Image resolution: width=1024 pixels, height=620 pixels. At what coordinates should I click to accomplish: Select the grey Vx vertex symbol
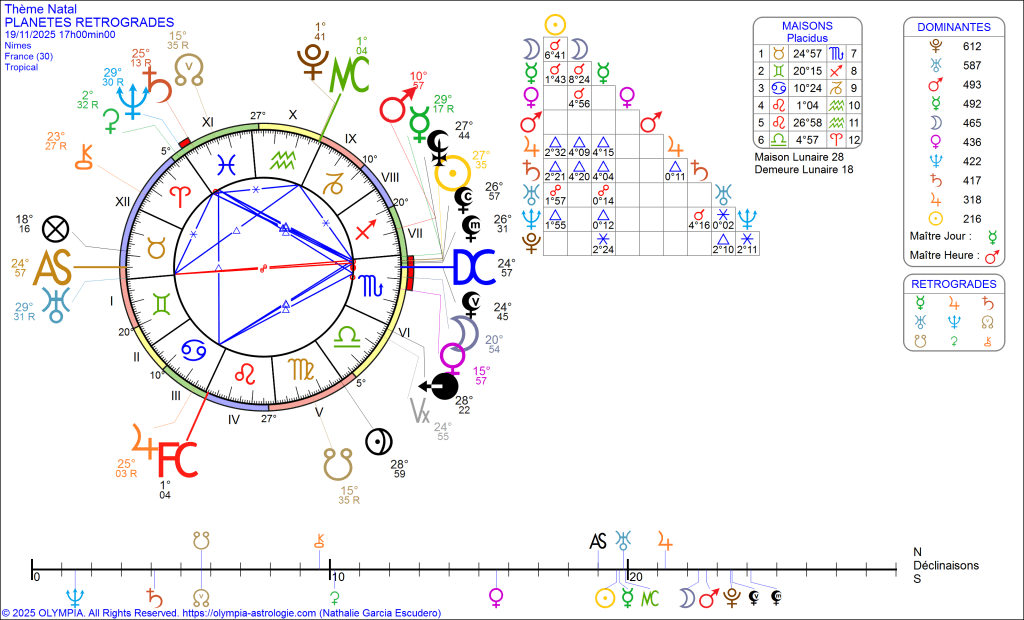pyautogui.click(x=422, y=411)
